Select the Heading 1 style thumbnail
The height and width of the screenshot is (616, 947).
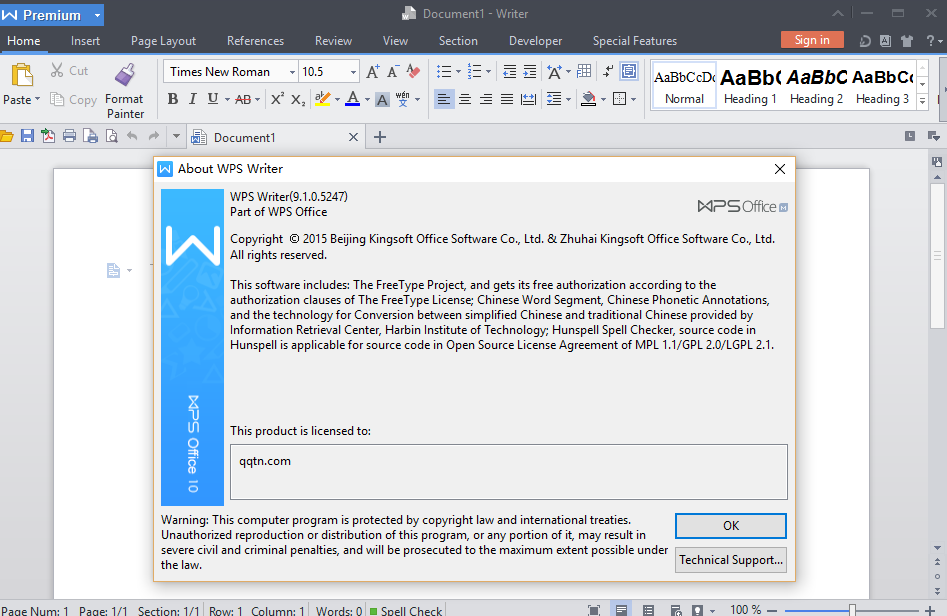750,86
